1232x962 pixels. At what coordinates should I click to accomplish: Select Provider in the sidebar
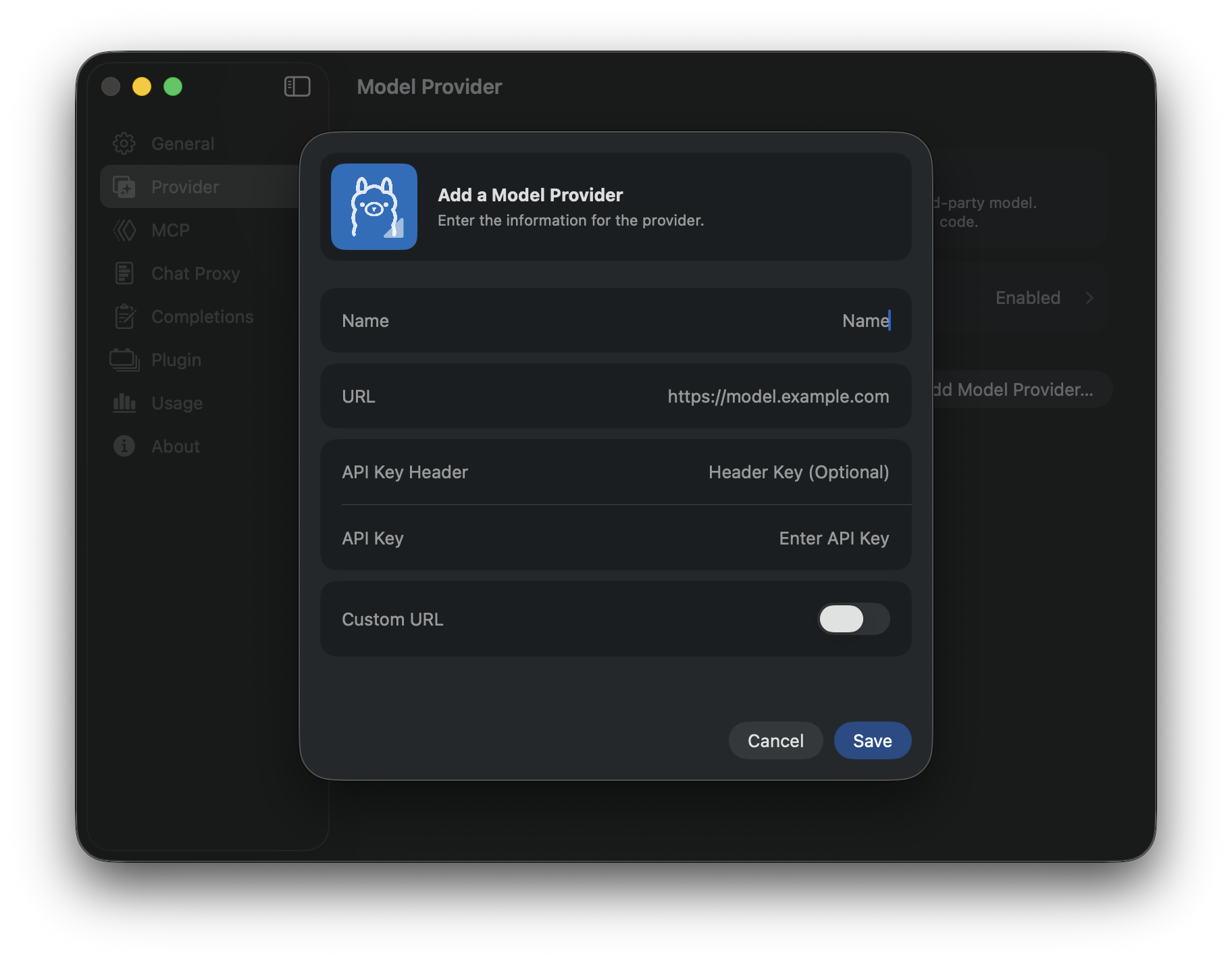[x=185, y=186]
